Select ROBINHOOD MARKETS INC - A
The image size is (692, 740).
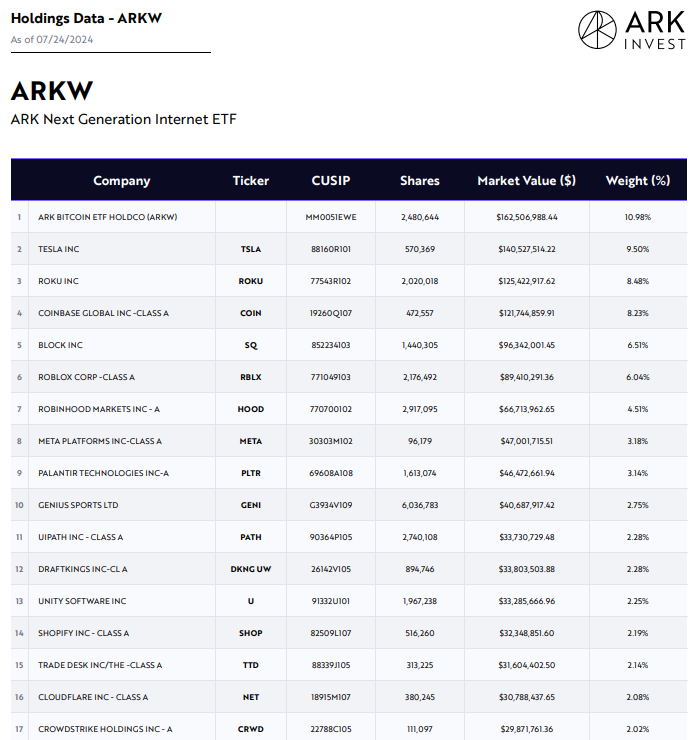pyautogui.click(x=99, y=409)
